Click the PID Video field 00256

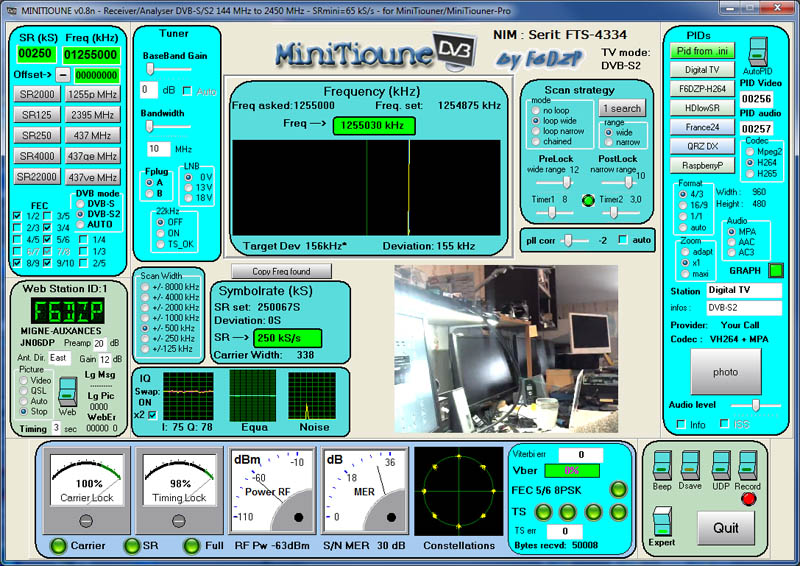(756, 99)
